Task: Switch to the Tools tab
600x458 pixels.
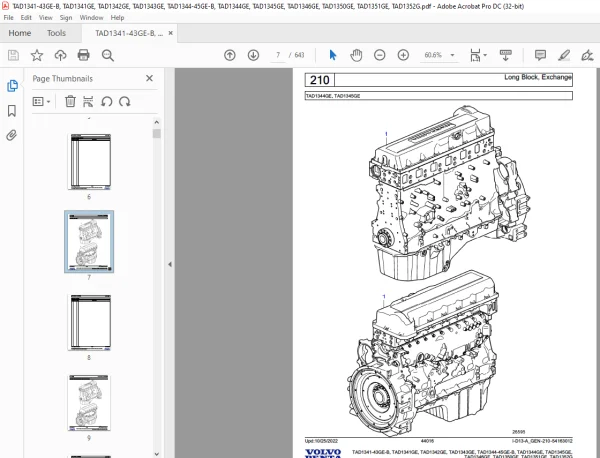Action: point(56,33)
